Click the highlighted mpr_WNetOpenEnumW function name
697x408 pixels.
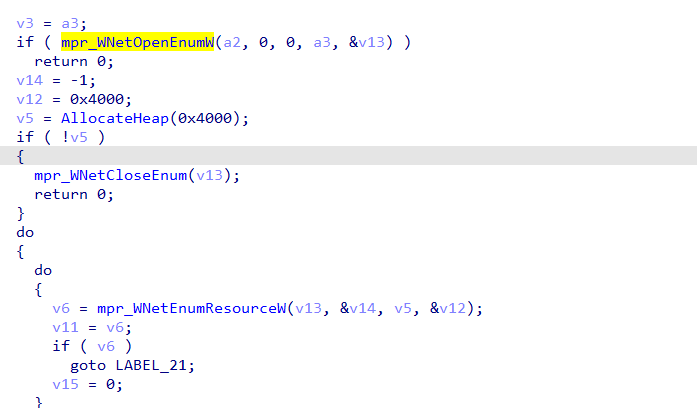(137, 42)
